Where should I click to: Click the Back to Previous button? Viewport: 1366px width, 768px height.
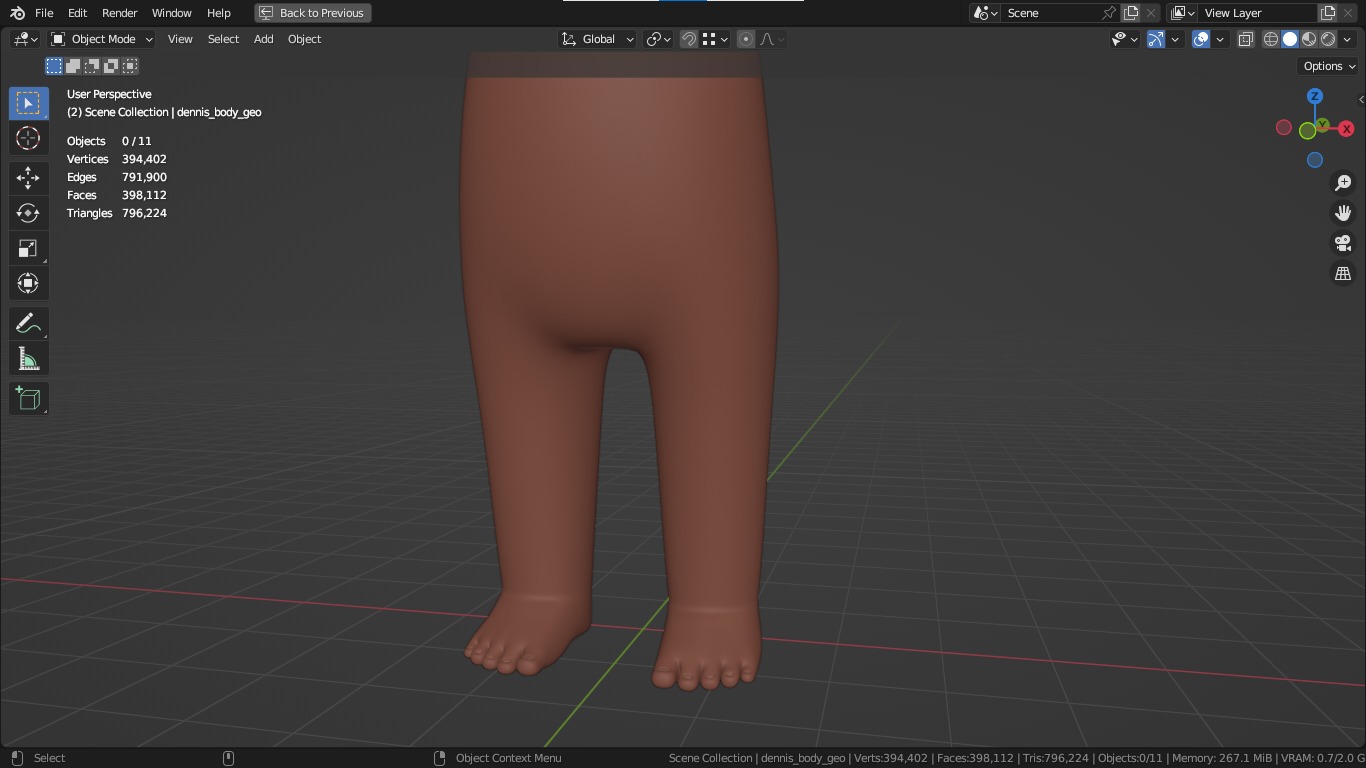pos(313,13)
